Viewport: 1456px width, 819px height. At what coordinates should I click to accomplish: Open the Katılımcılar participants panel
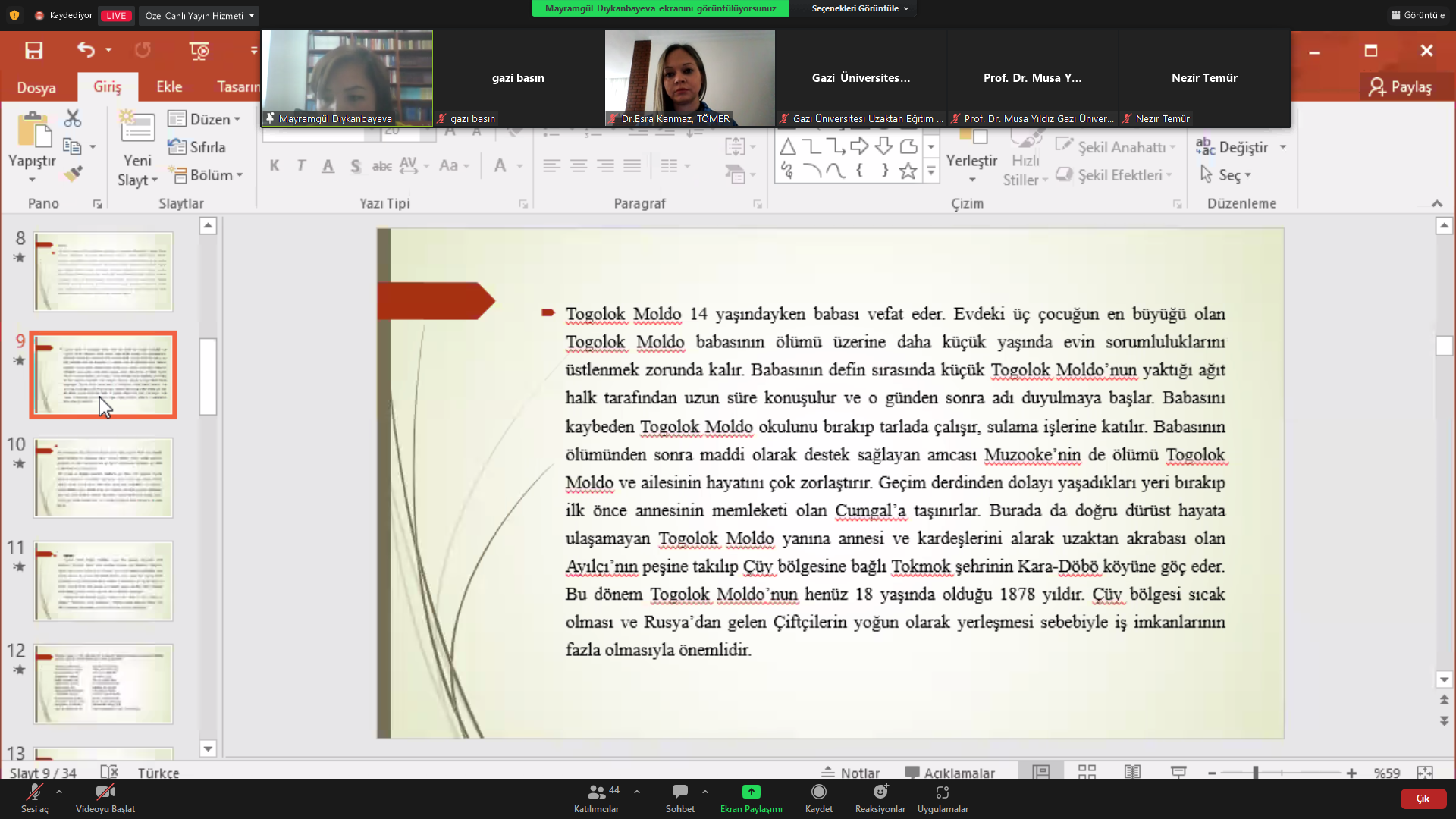597,799
